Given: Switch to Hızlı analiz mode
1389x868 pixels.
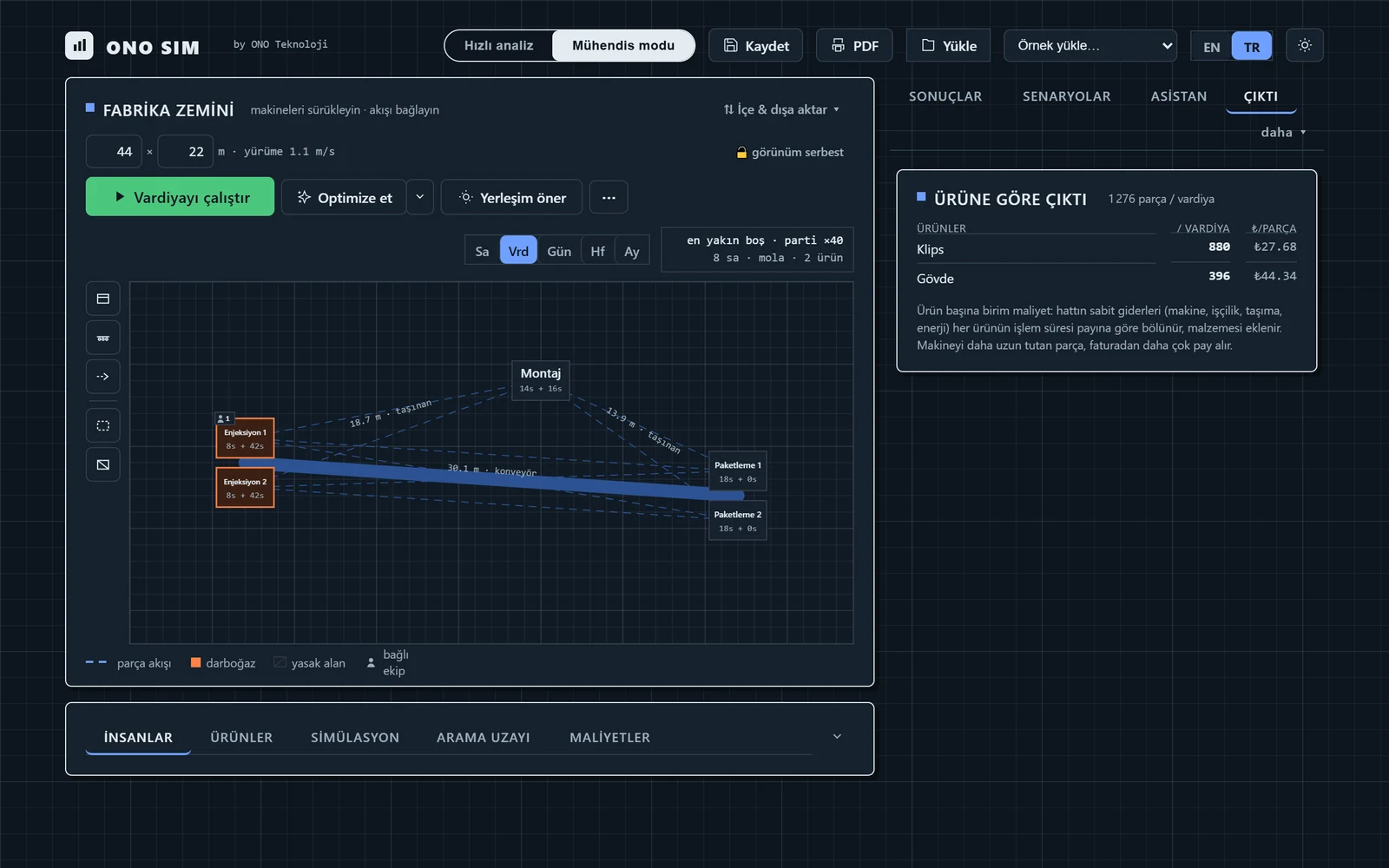Looking at the screenshot, I should pos(498,45).
